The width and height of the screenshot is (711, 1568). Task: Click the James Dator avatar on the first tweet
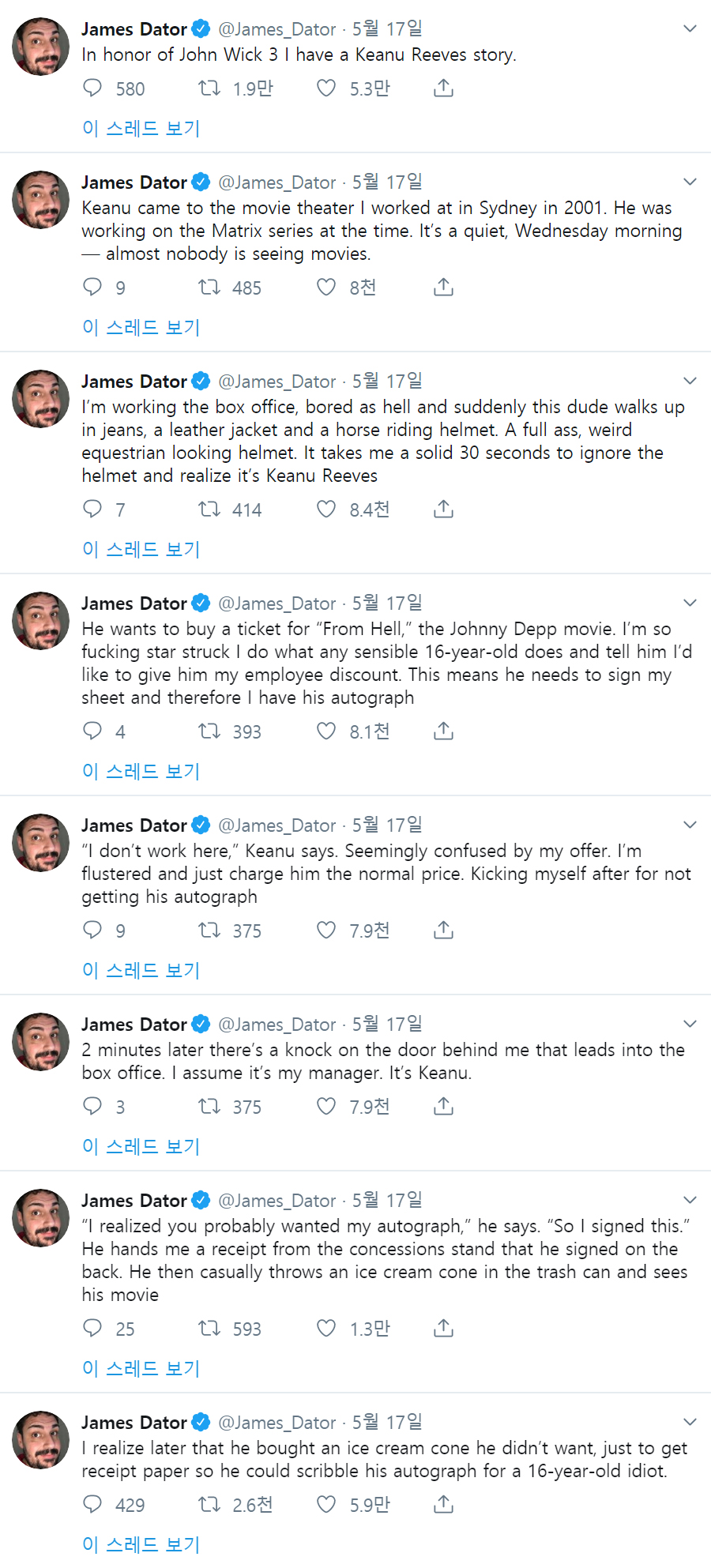tap(41, 47)
